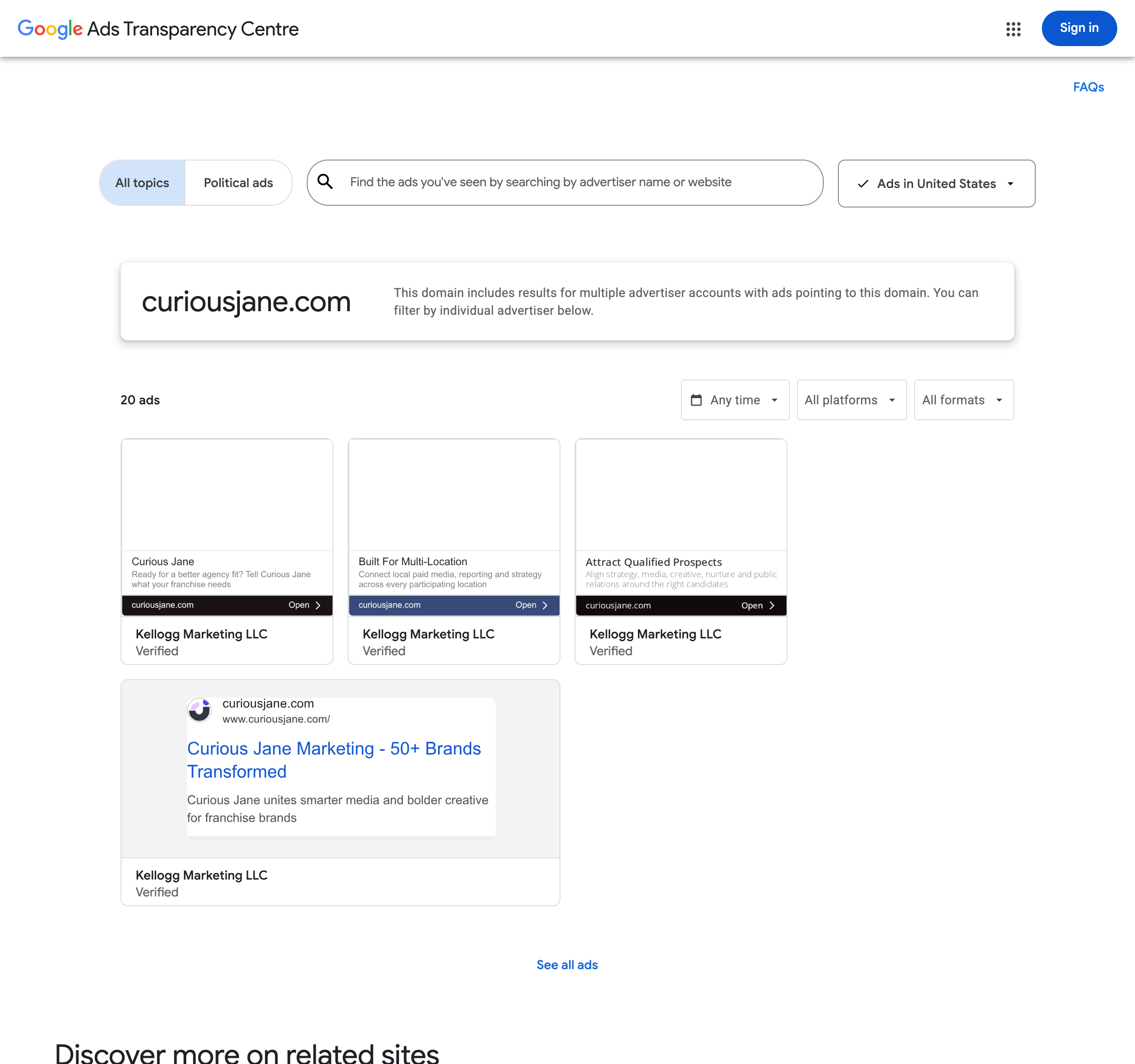Viewport: 1135px width, 1064px height.
Task: Click the www.curiousjane.com/ URL text
Action: (276, 719)
